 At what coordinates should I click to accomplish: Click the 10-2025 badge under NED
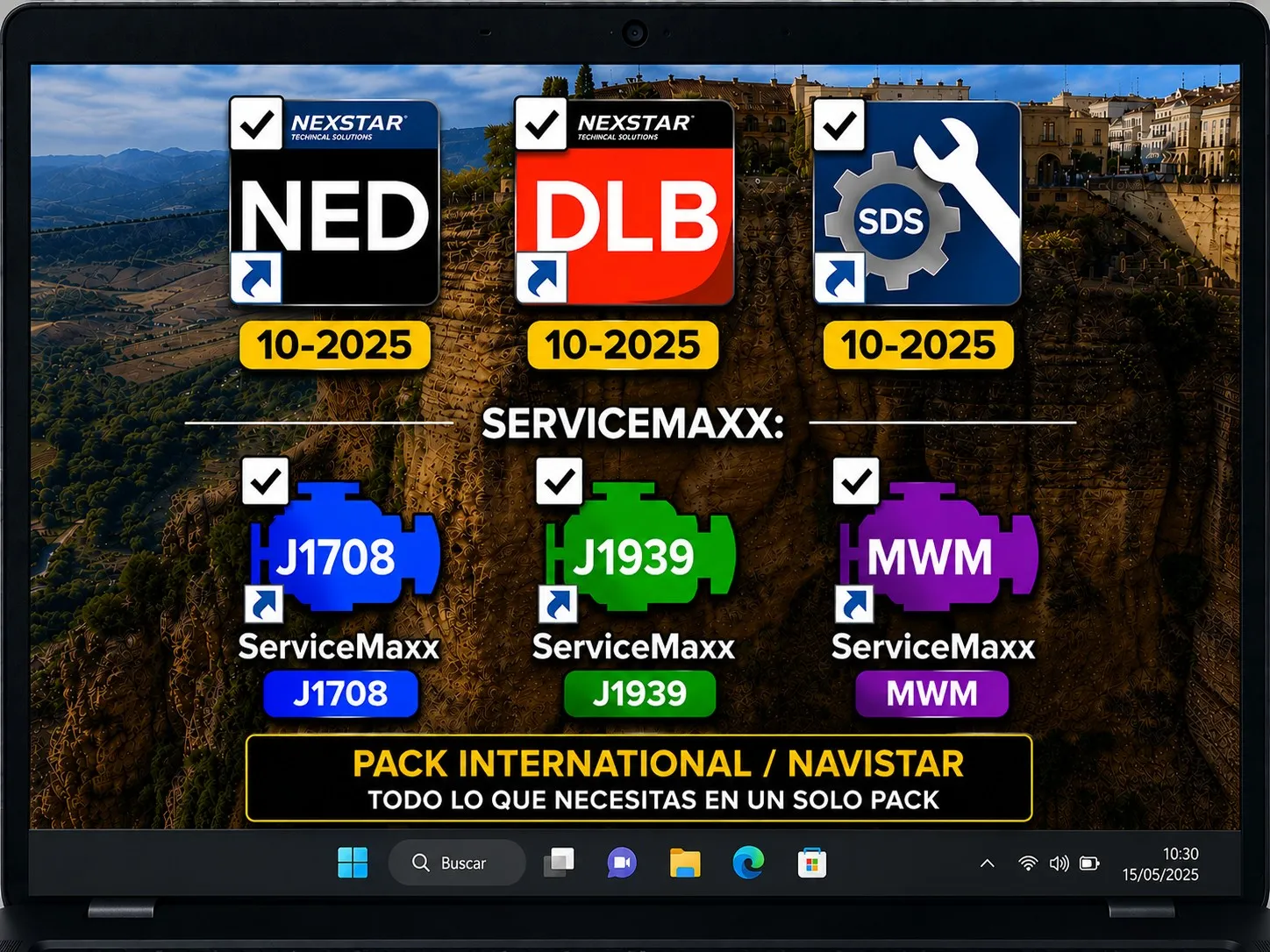pos(334,345)
